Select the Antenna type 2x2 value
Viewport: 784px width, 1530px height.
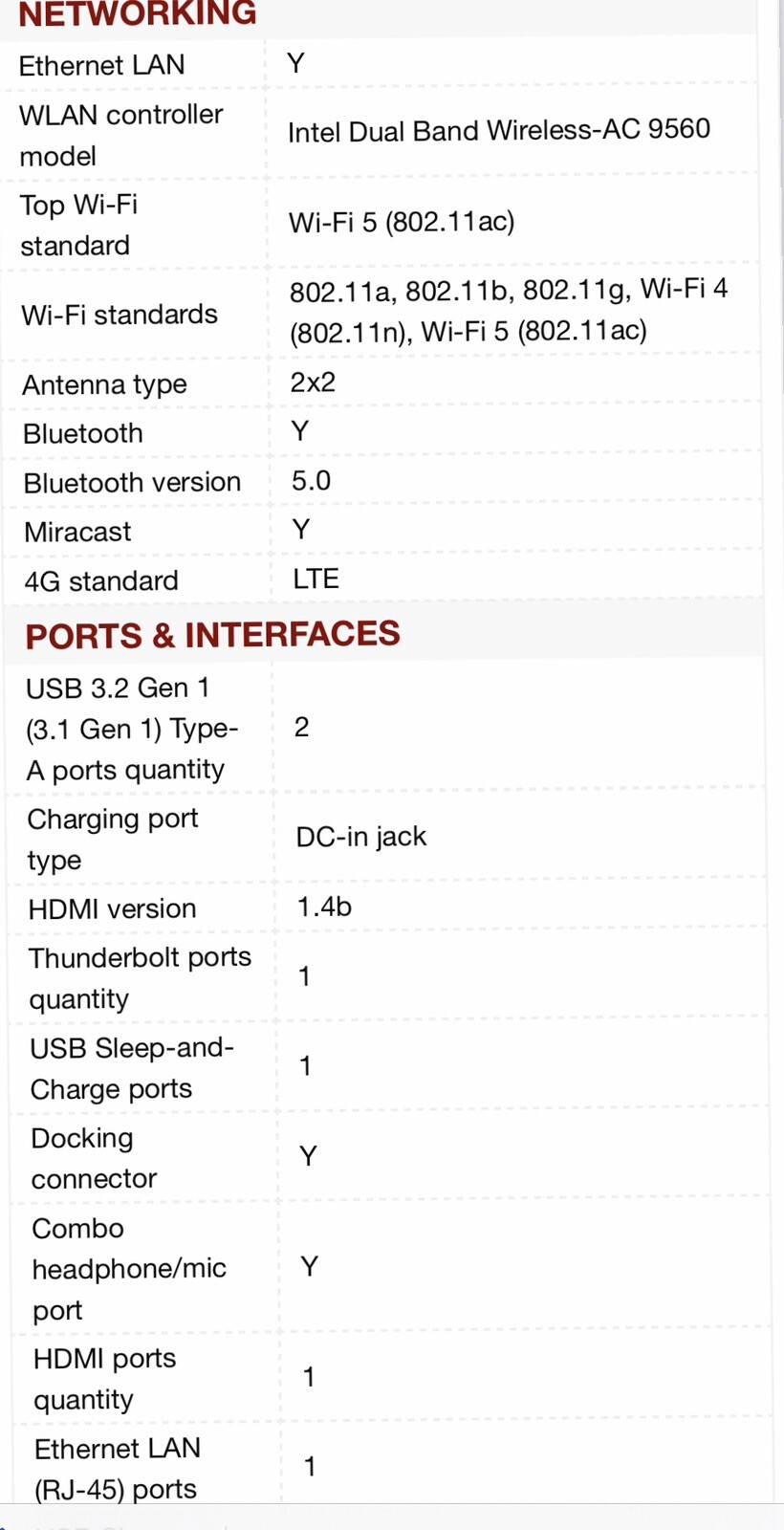[x=313, y=382]
